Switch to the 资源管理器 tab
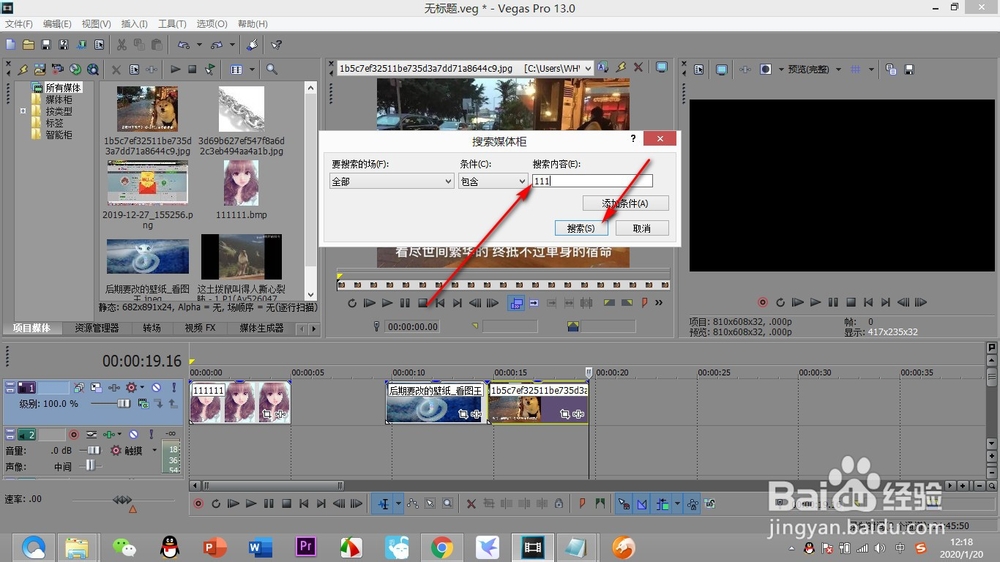 (x=97, y=328)
